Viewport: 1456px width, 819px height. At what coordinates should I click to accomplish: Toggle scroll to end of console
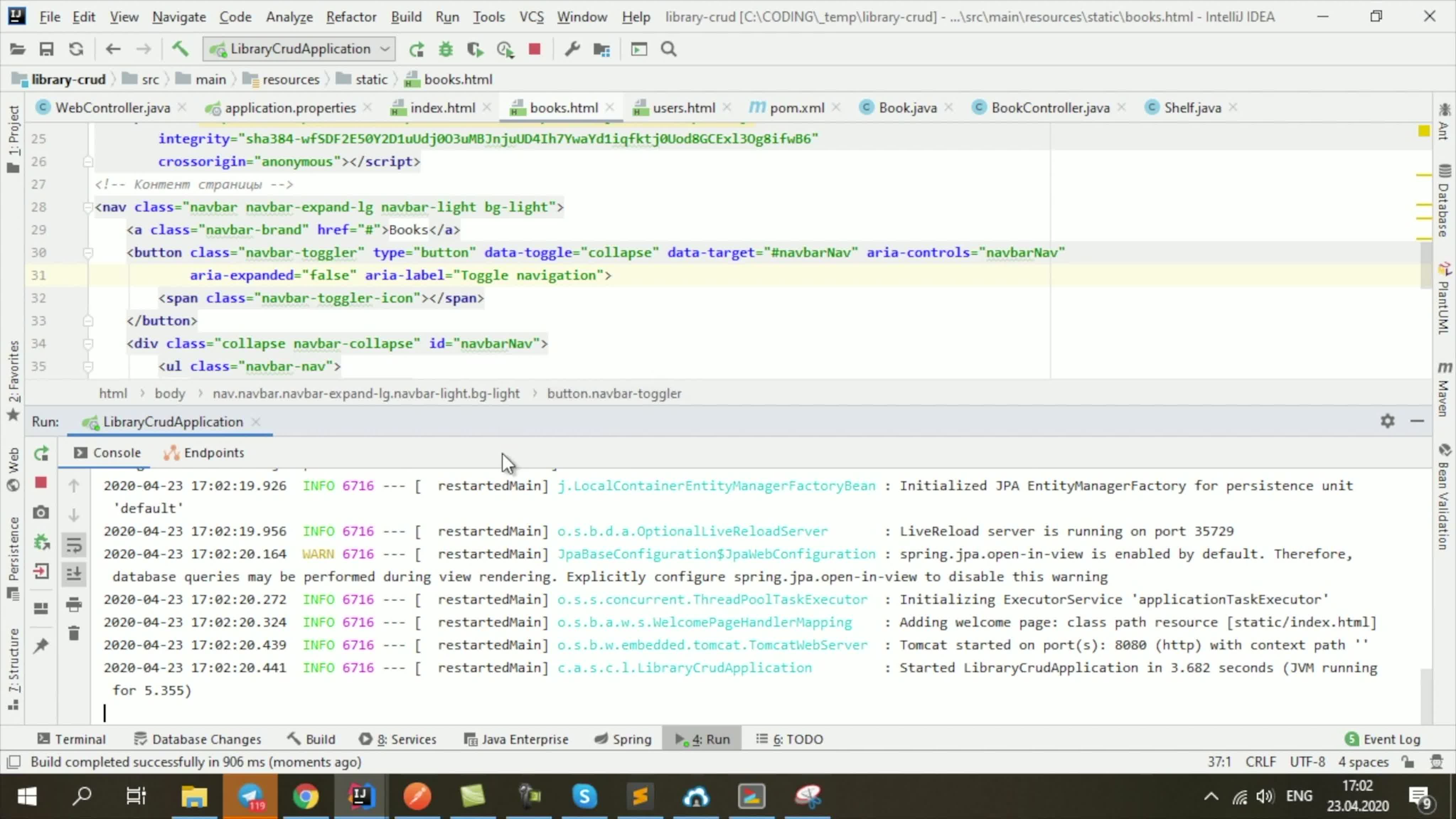[74, 574]
